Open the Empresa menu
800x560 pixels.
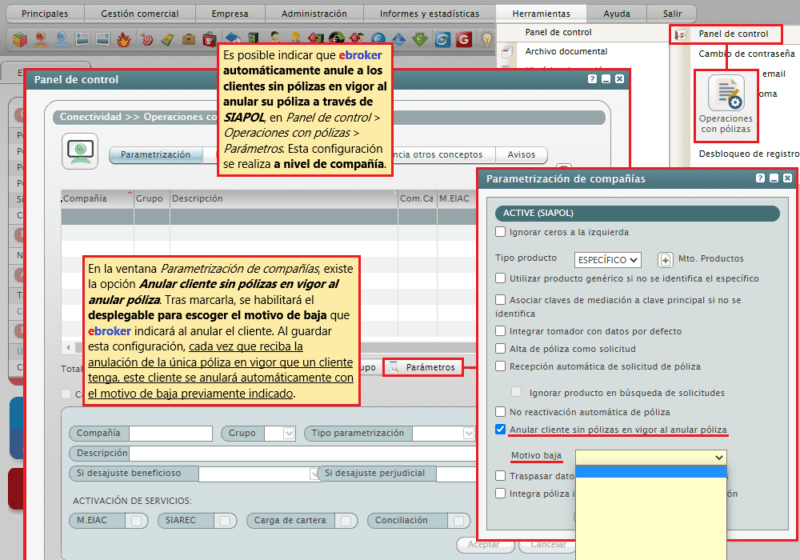pos(230,14)
